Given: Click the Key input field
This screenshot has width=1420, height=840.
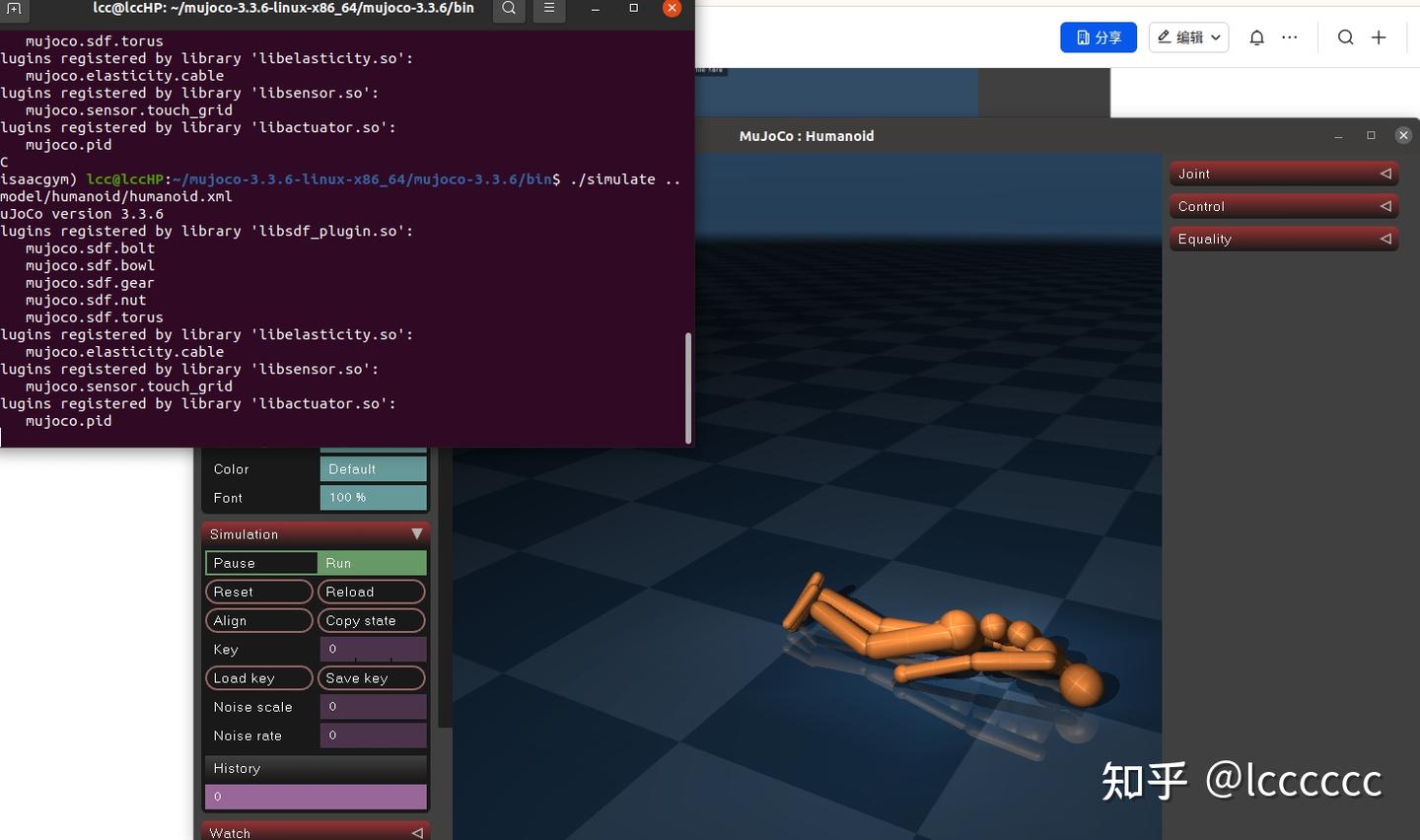Looking at the screenshot, I should pos(373,649).
